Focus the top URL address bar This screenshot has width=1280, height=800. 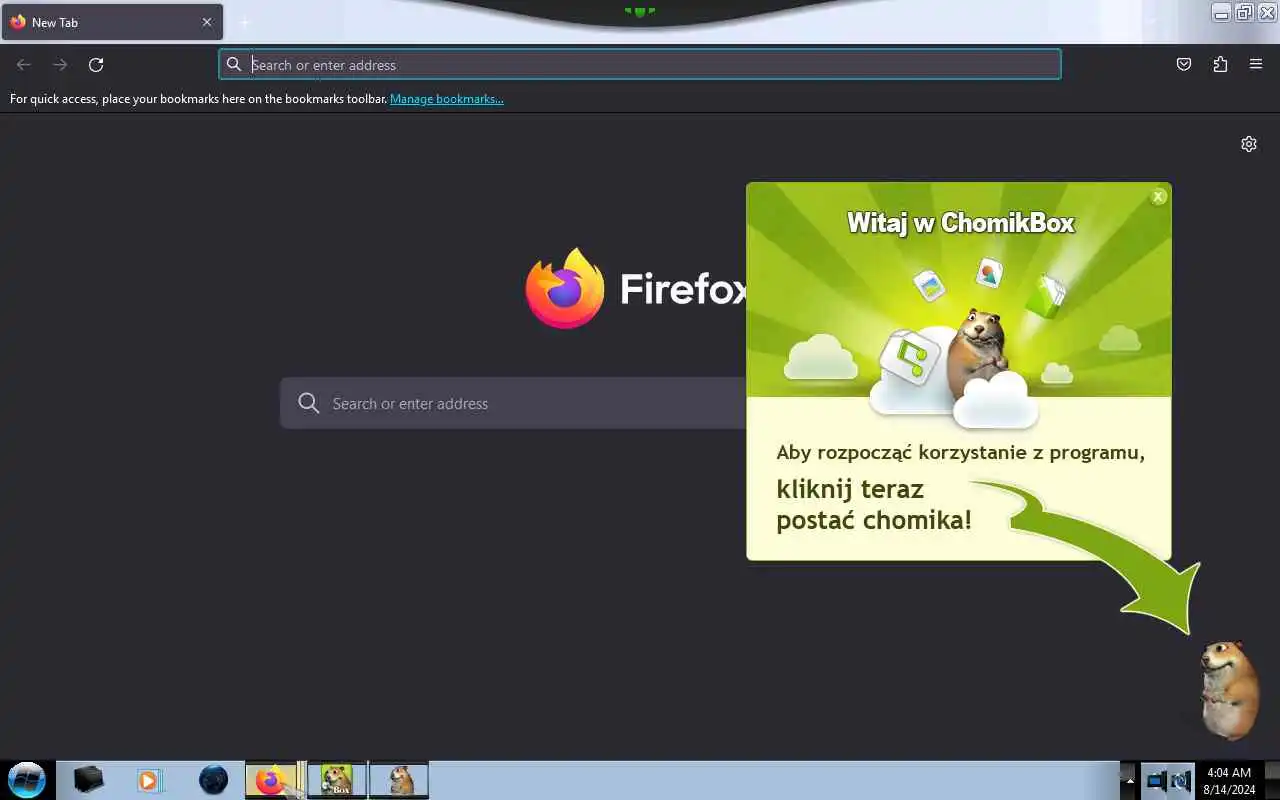(x=640, y=65)
